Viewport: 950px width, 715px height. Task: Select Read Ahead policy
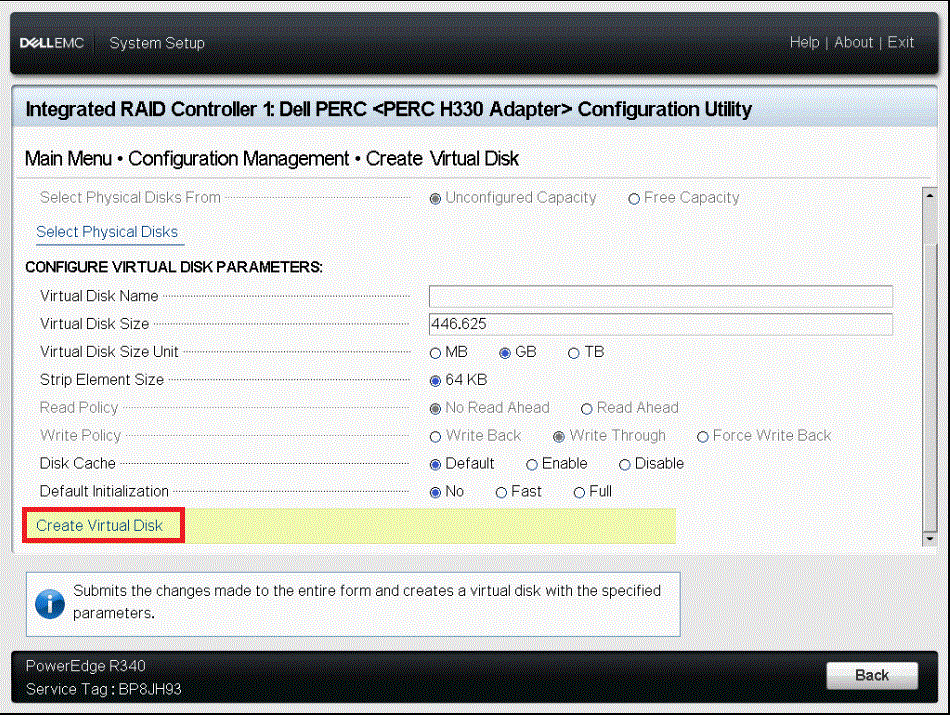pyautogui.click(x=586, y=409)
